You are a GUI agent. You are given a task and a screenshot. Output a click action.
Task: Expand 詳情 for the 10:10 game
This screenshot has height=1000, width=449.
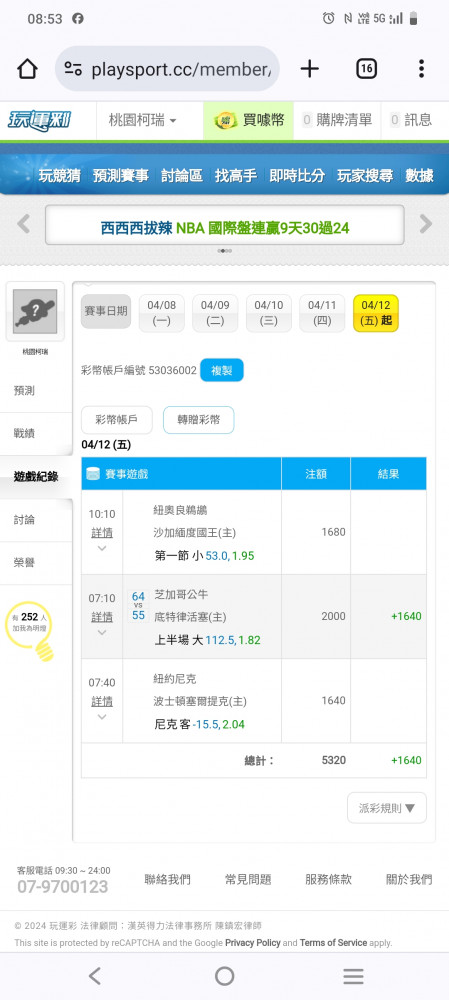coord(101,533)
